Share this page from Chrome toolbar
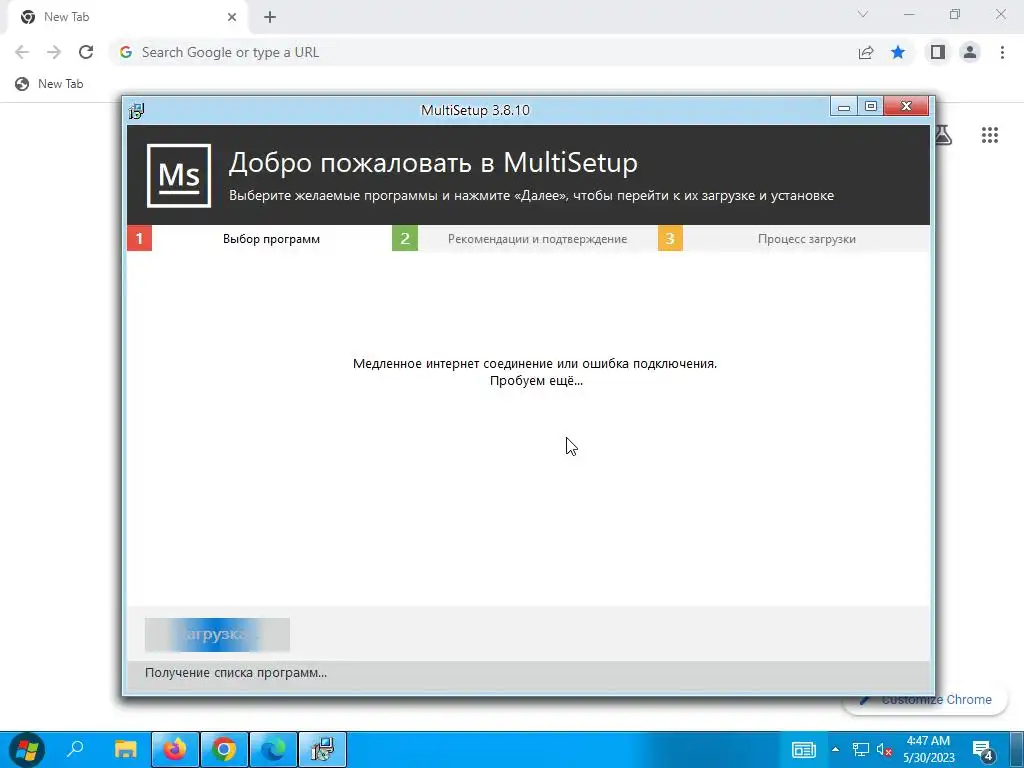The width and height of the screenshot is (1024, 768). pyautogui.click(x=866, y=52)
